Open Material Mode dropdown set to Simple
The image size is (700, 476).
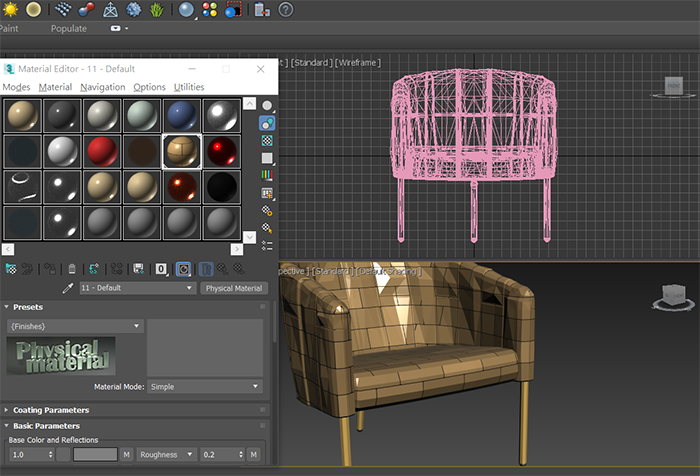pos(205,386)
